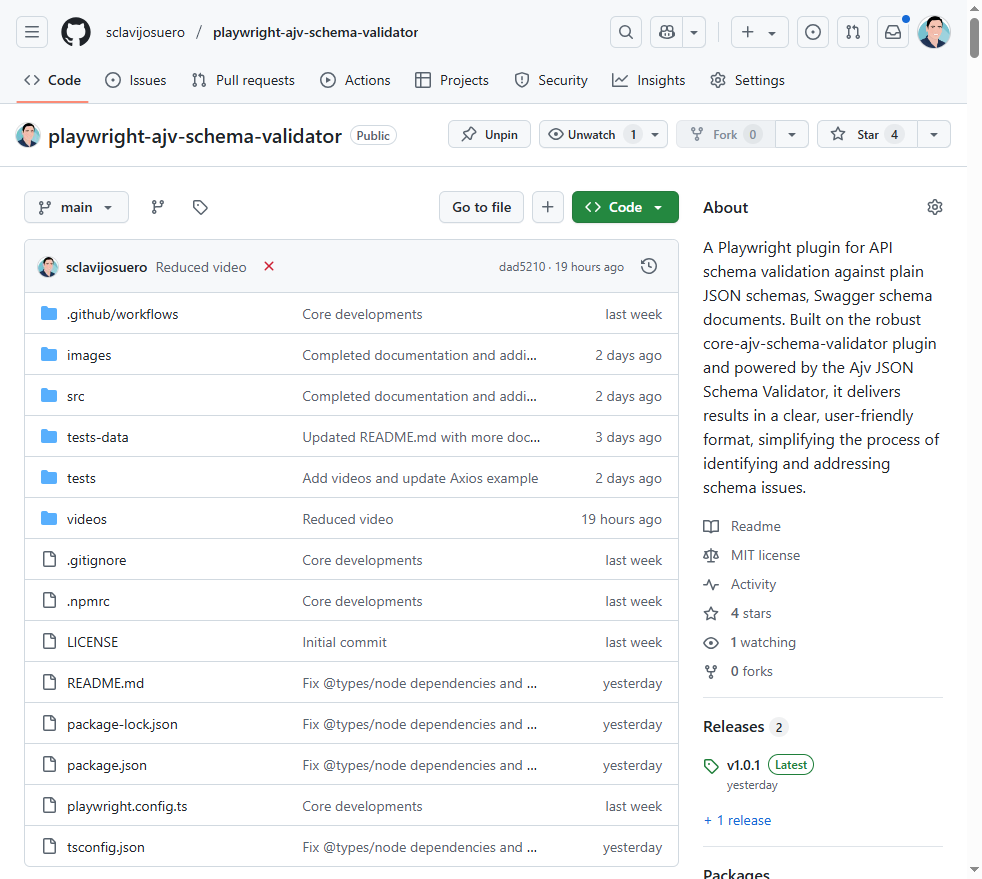The image size is (982, 879).
Task: Open the main branch selector dropdown
Action: coord(76,207)
